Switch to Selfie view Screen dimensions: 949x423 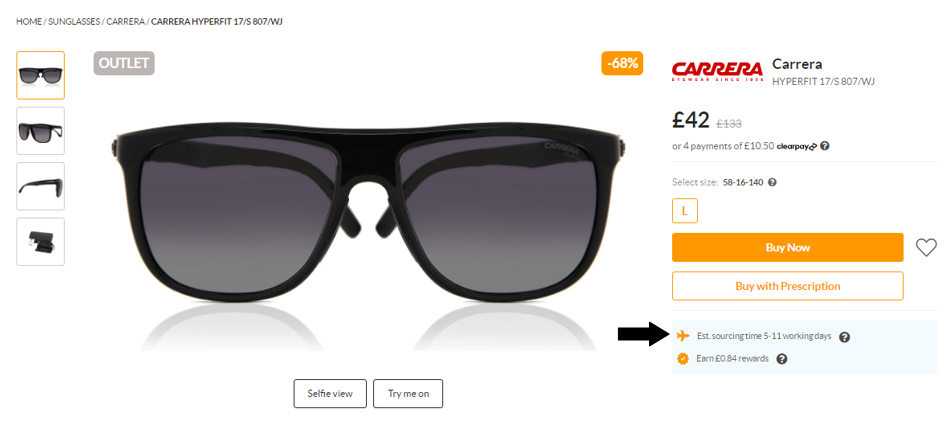(x=330, y=393)
